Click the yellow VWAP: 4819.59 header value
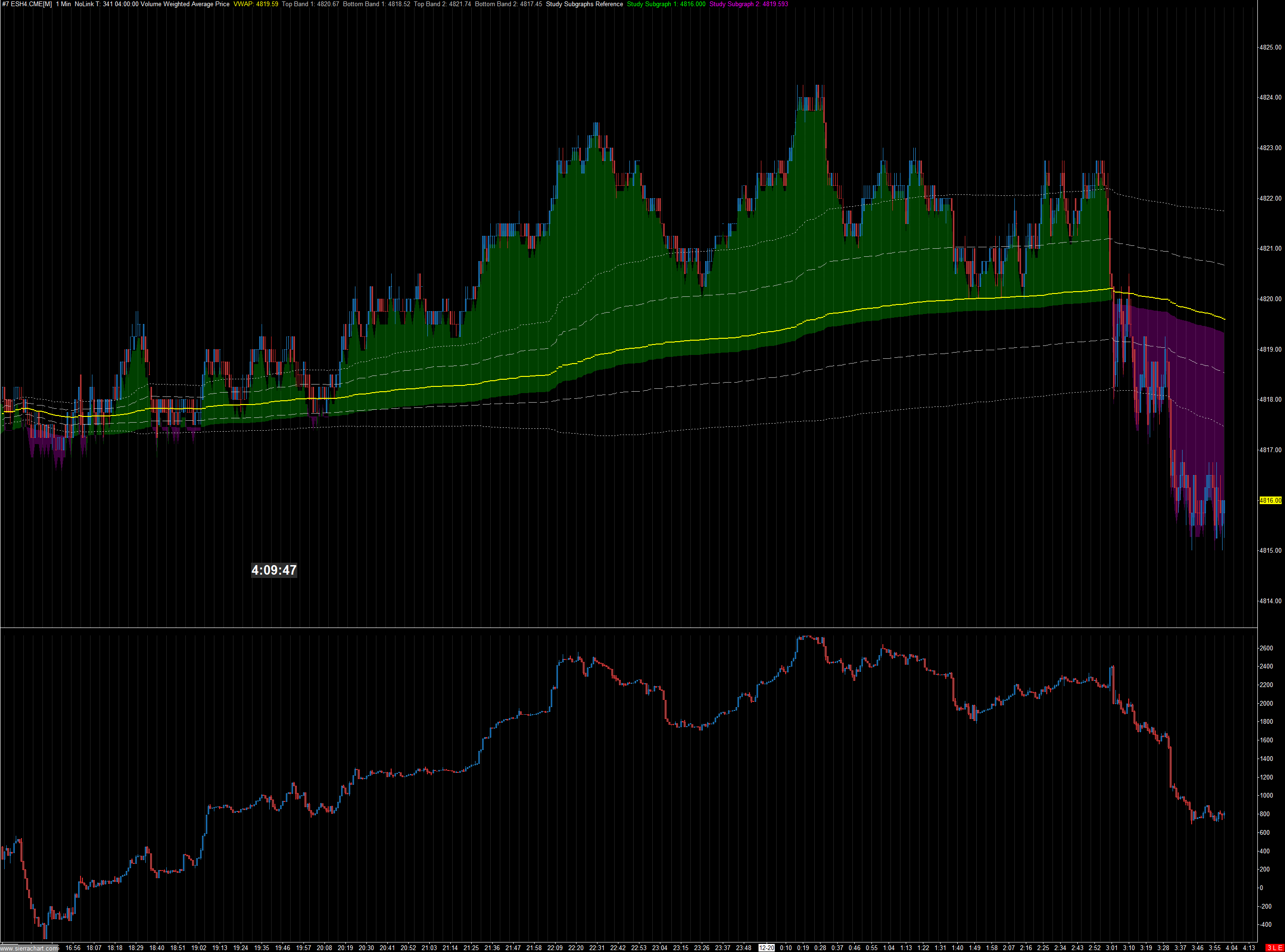 tap(255, 4)
